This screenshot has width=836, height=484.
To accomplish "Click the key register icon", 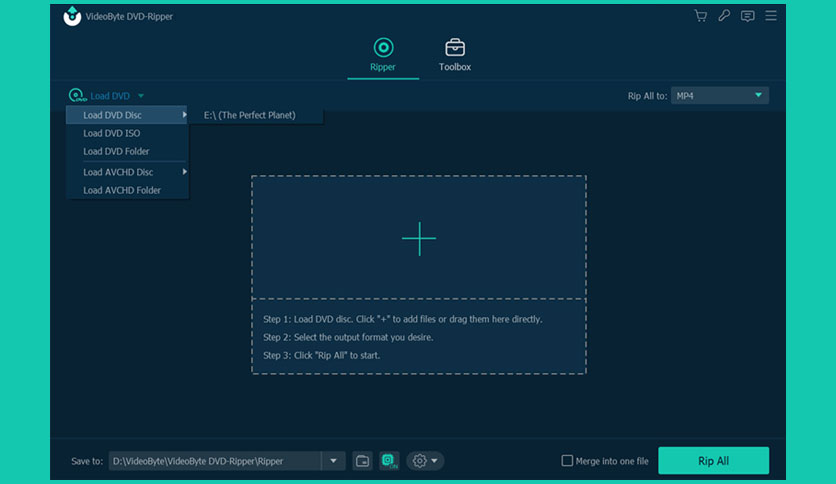I will tap(724, 16).
